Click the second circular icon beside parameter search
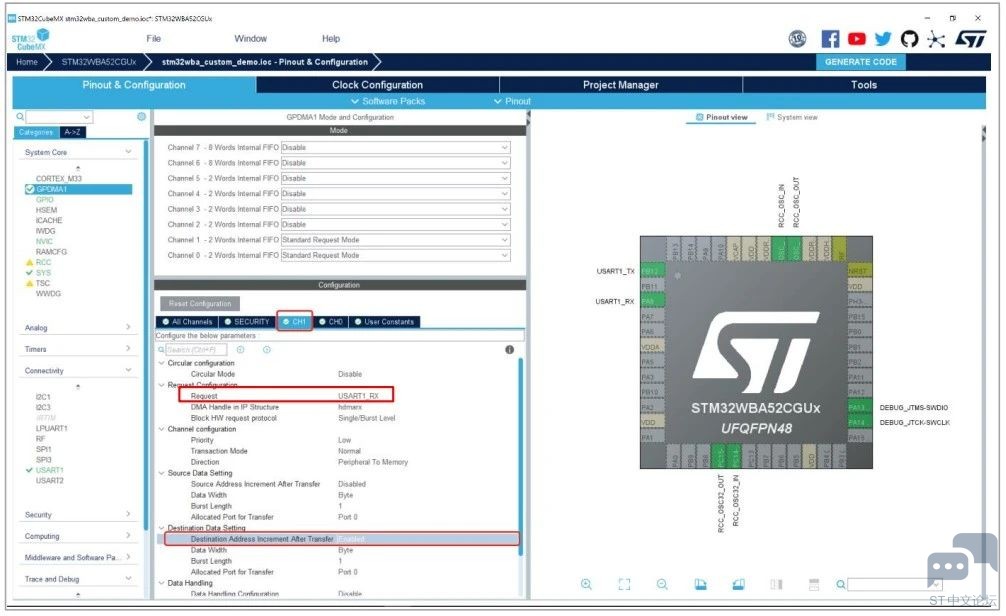 267,350
